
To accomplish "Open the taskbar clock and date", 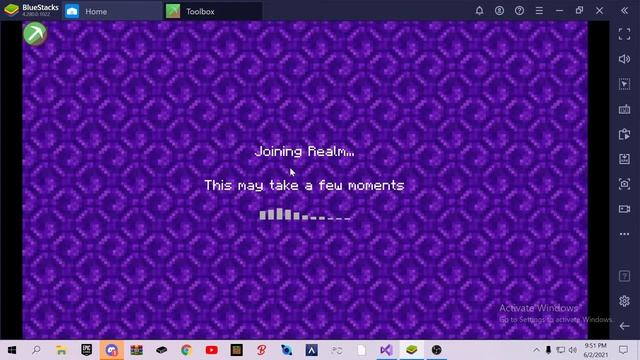I will pyautogui.click(x=596, y=350).
